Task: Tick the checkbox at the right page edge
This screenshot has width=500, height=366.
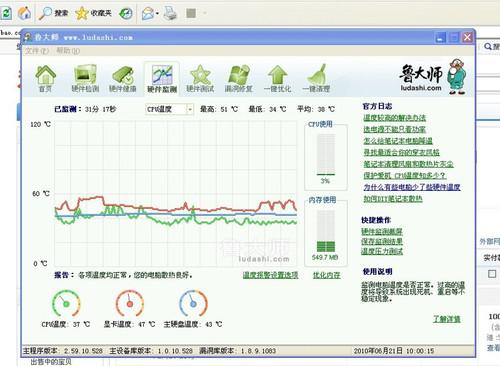Action: [492, 274]
